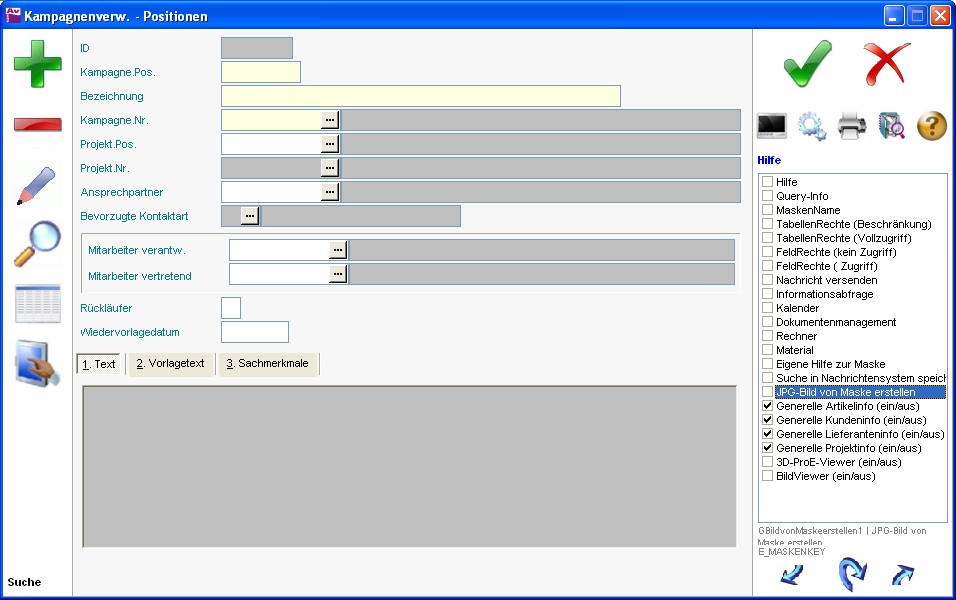Screen dimensions: 956x600
Task: Click the printer icon
Action: click(851, 126)
